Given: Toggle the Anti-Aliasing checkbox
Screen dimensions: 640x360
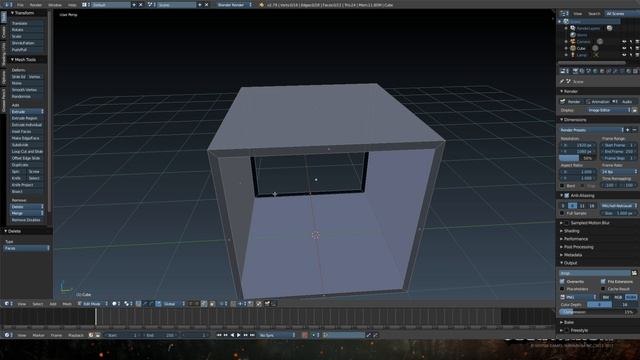Looking at the screenshot, I should 567,196.
